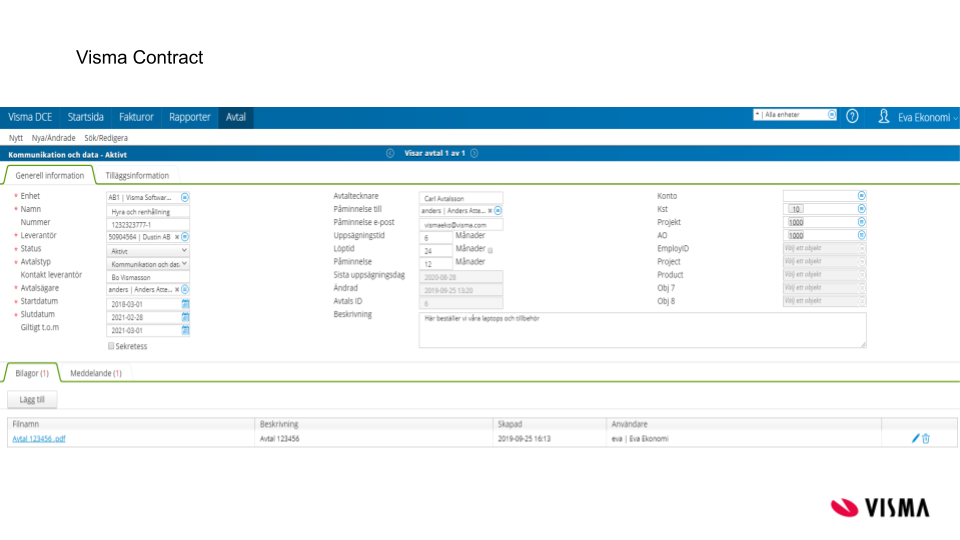Switch to the Meddelande (1) tab
The image size is (960, 540).
pyautogui.click(x=96, y=373)
